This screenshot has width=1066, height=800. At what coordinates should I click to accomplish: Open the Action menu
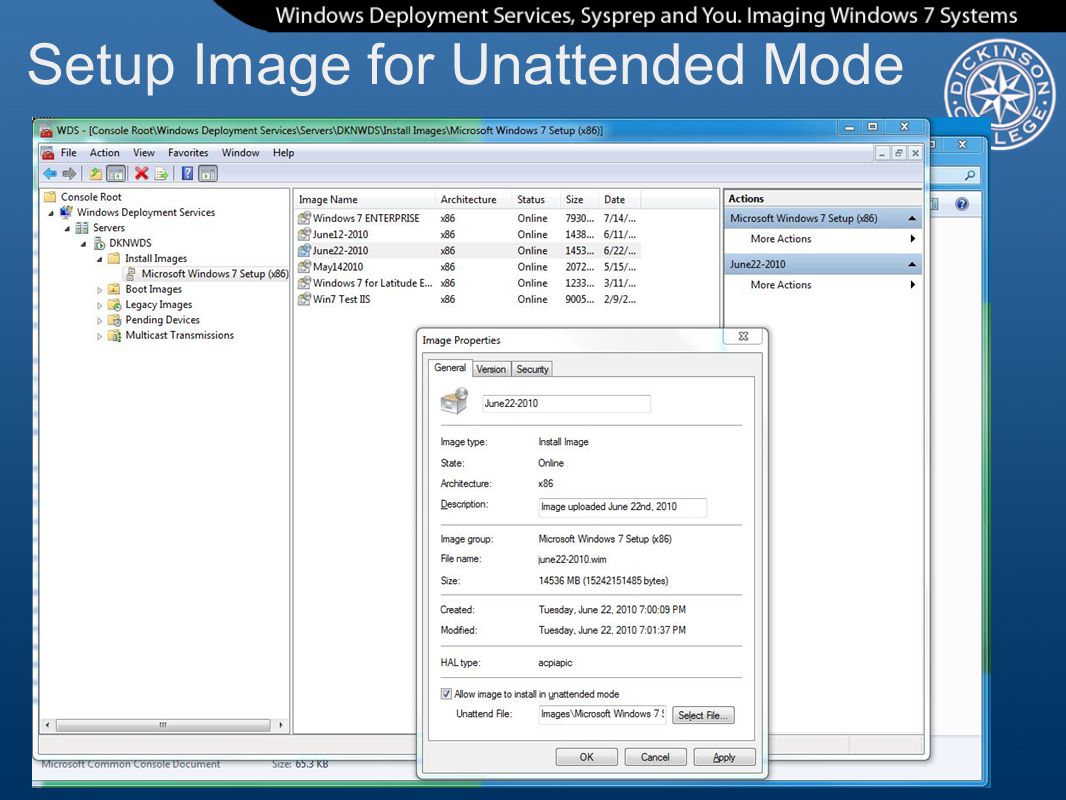105,153
